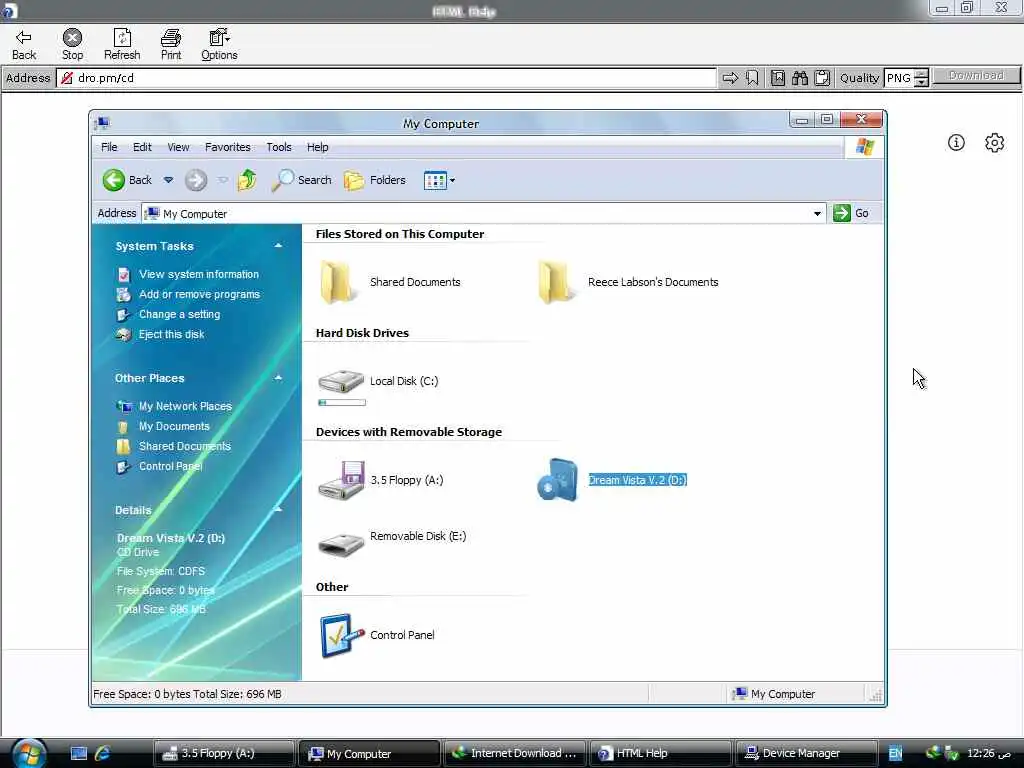Click View system information link
Viewport: 1024px width, 768px height.
click(199, 274)
